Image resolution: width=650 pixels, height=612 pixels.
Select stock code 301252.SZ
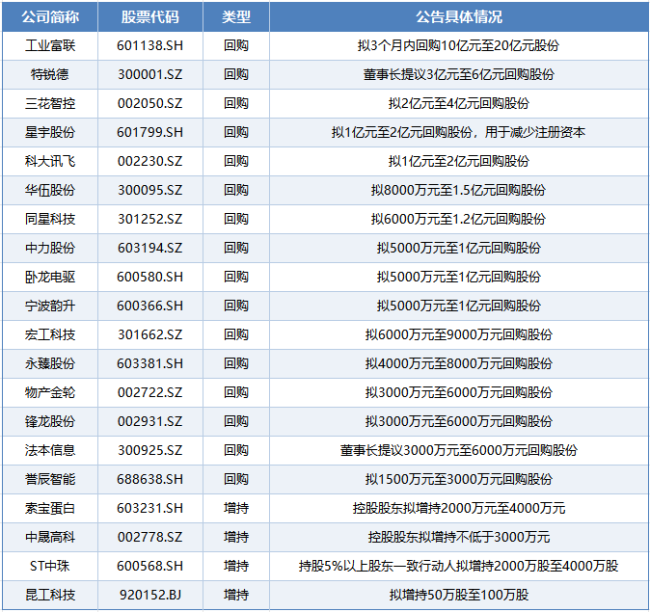(150, 219)
